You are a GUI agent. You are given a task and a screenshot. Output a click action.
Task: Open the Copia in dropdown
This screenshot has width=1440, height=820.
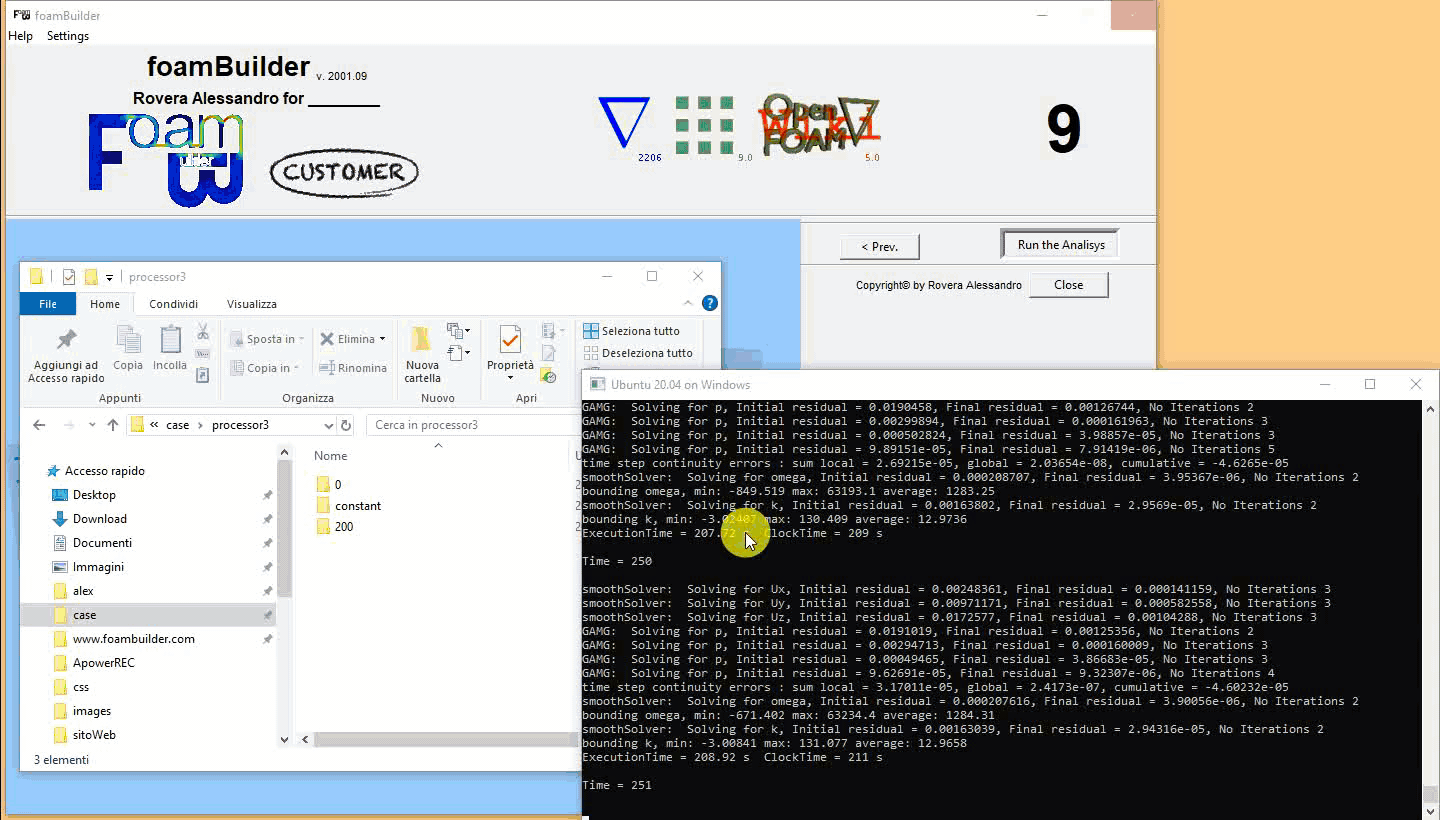click(x=264, y=368)
